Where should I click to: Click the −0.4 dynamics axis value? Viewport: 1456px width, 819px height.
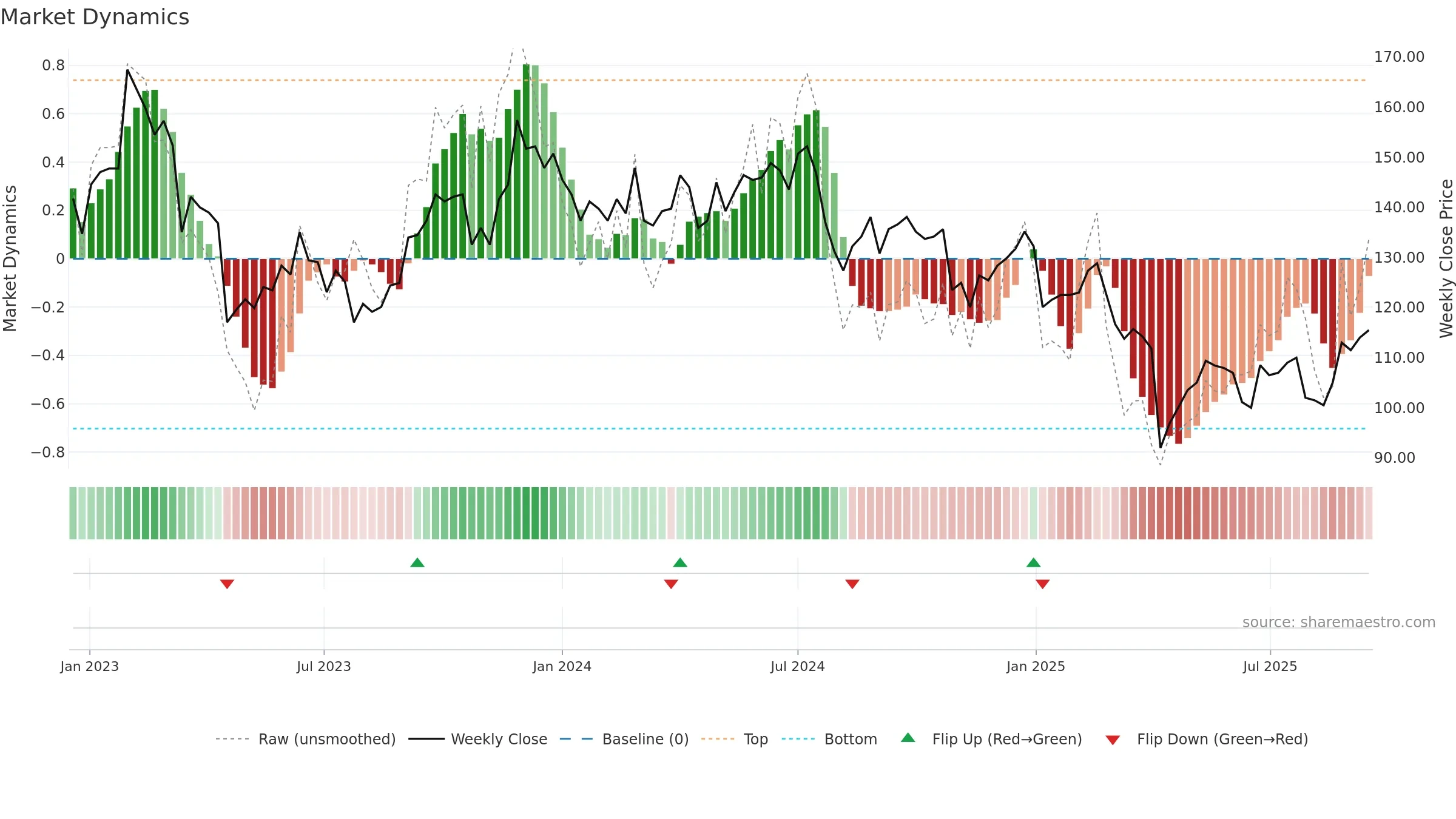pyautogui.click(x=48, y=356)
